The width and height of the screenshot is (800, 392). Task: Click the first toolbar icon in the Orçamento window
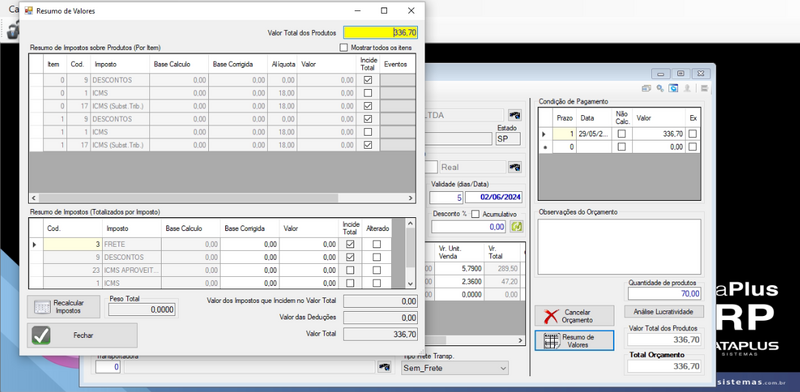tap(646, 88)
